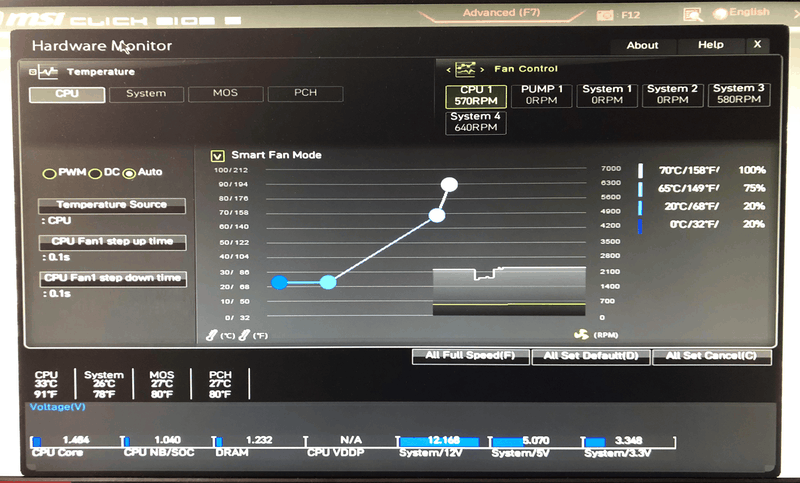Click the Voltage(V) label
Viewport: 800px width, 483px height.
(x=58, y=408)
